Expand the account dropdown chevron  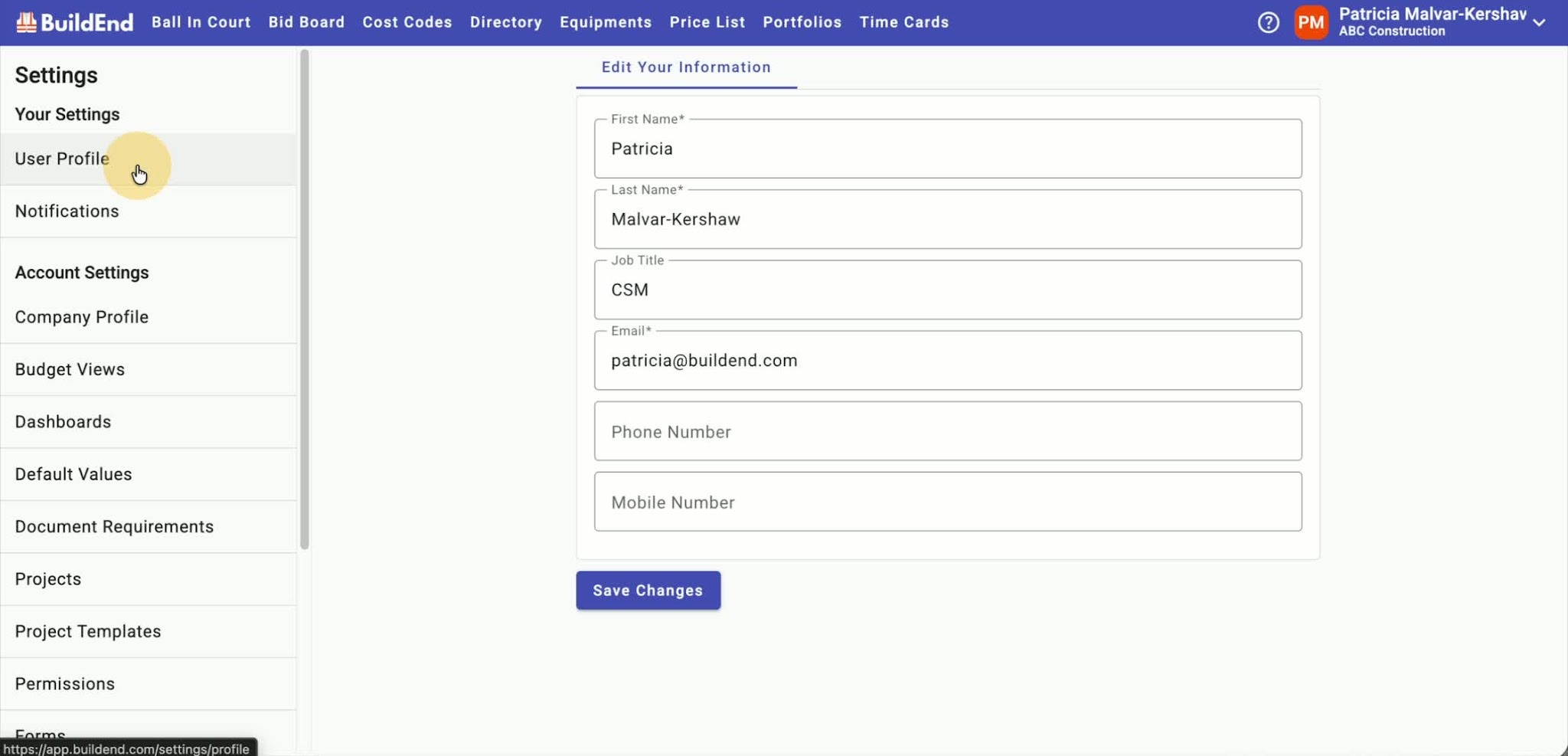pyautogui.click(x=1539, y=23)
